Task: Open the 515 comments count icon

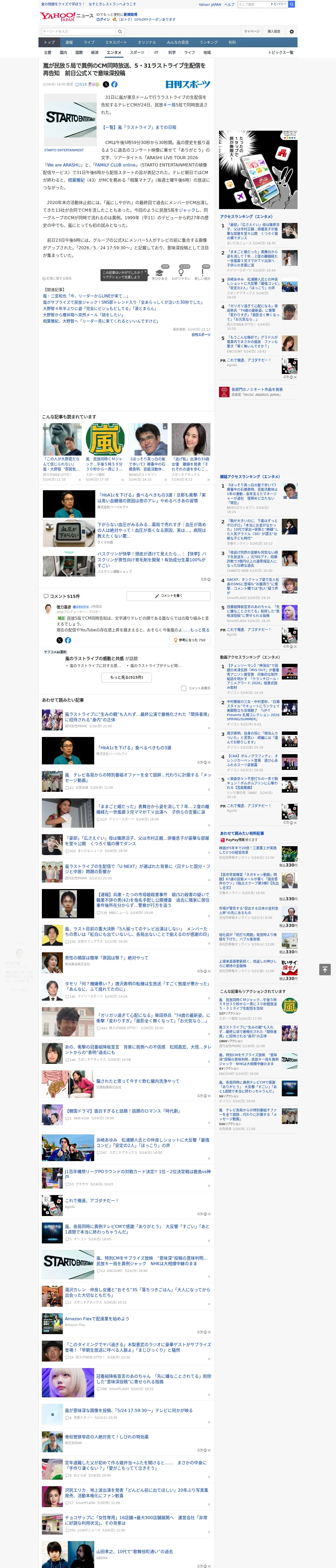Action: [x=82, y=85]
